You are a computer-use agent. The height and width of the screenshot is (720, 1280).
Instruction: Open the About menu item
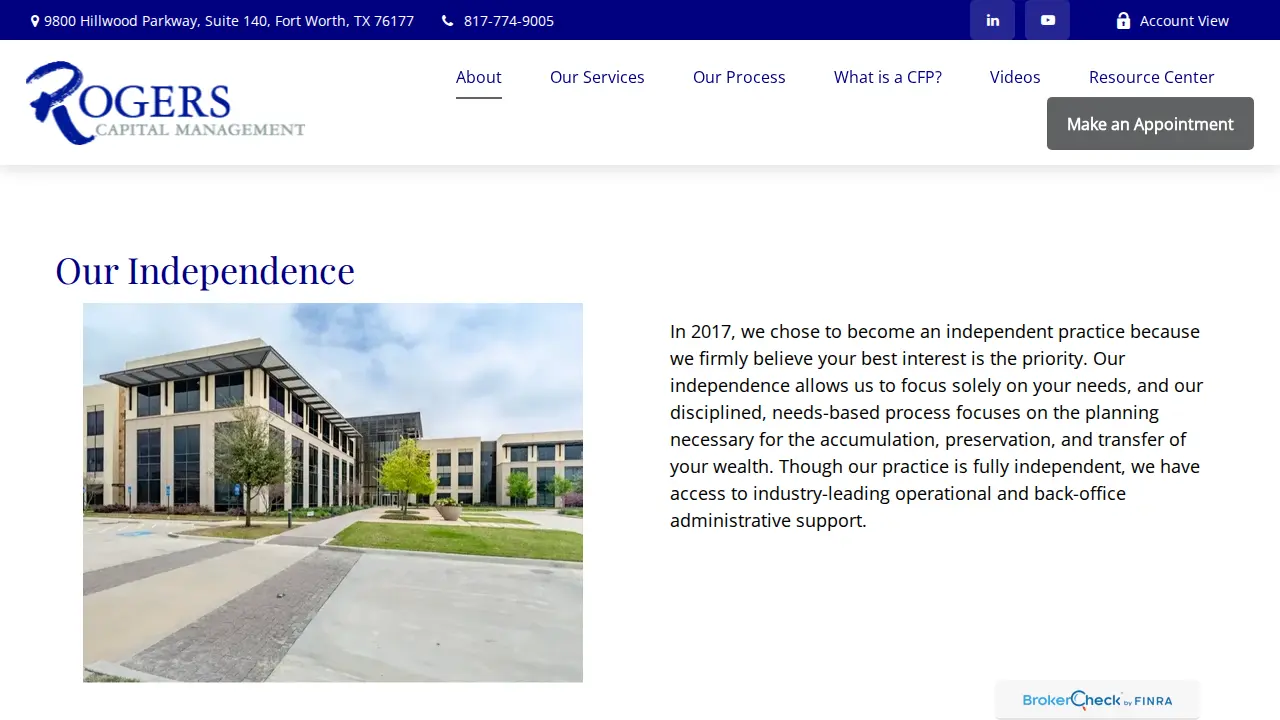click(x=479, y=77)
